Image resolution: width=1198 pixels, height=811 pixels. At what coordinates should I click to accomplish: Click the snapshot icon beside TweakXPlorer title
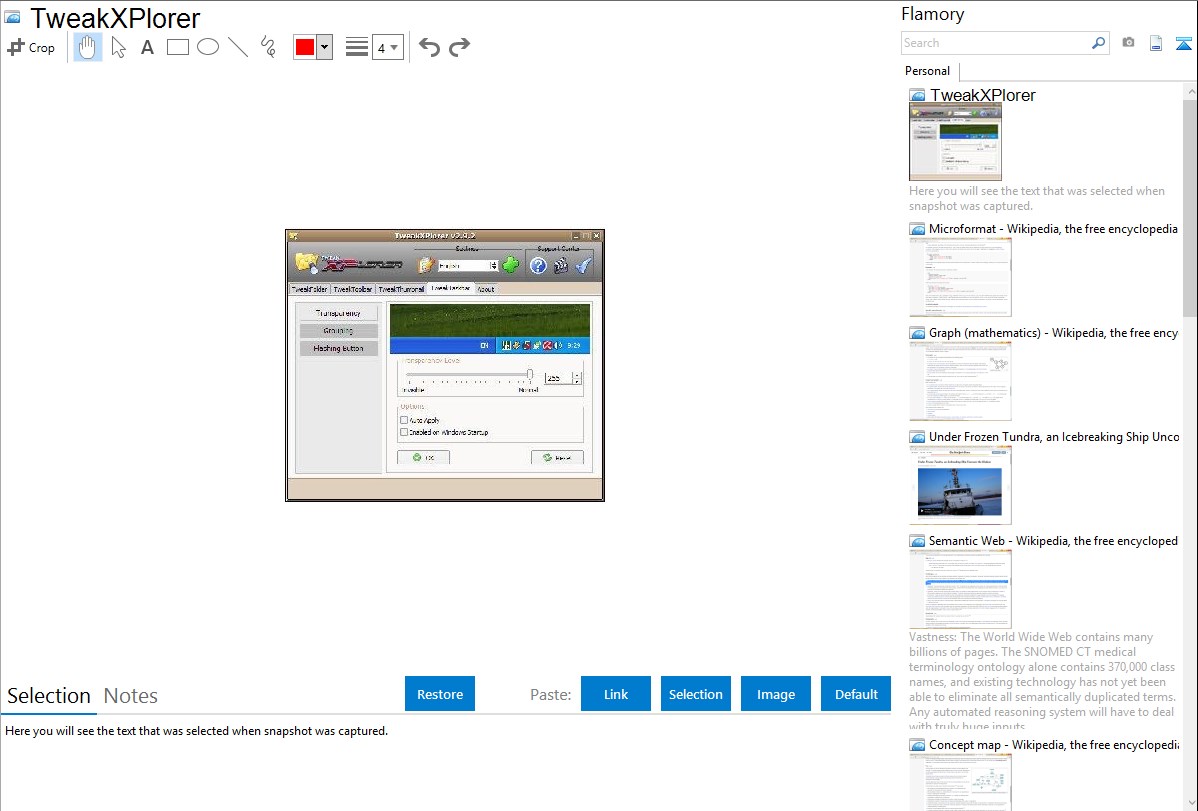[x=12, y=18]
